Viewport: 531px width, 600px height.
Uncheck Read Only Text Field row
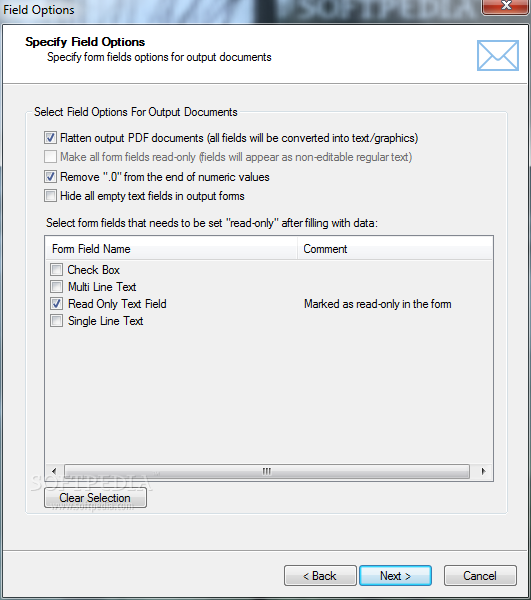[x=57, y=303]
